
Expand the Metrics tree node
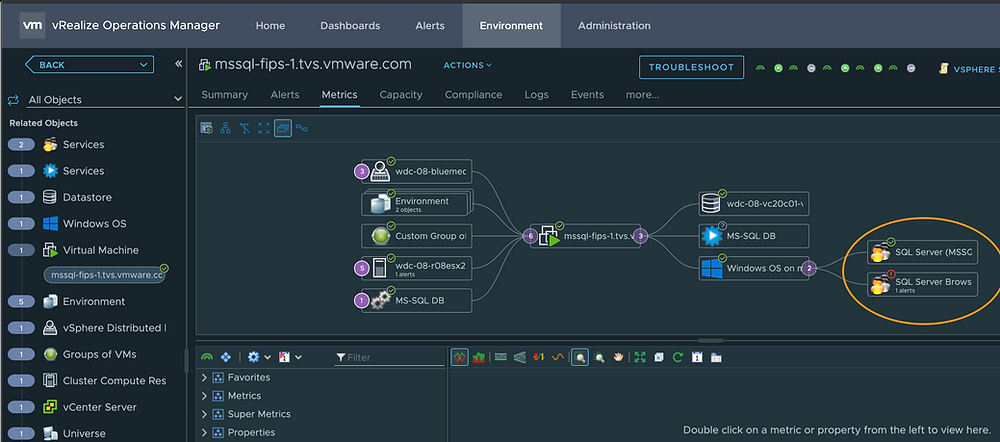point(204,396)
